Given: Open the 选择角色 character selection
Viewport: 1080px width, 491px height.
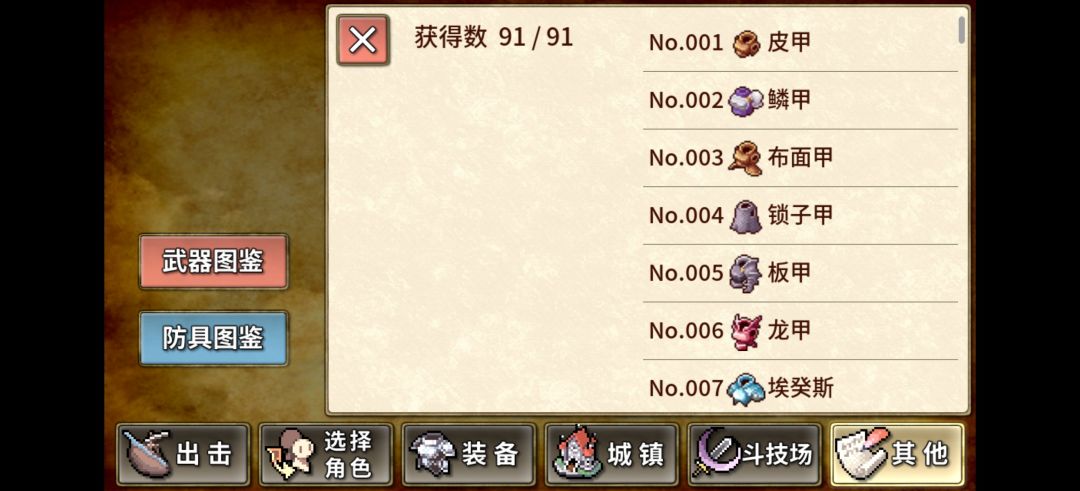Looking at the screenshot, I should (326, 455).
